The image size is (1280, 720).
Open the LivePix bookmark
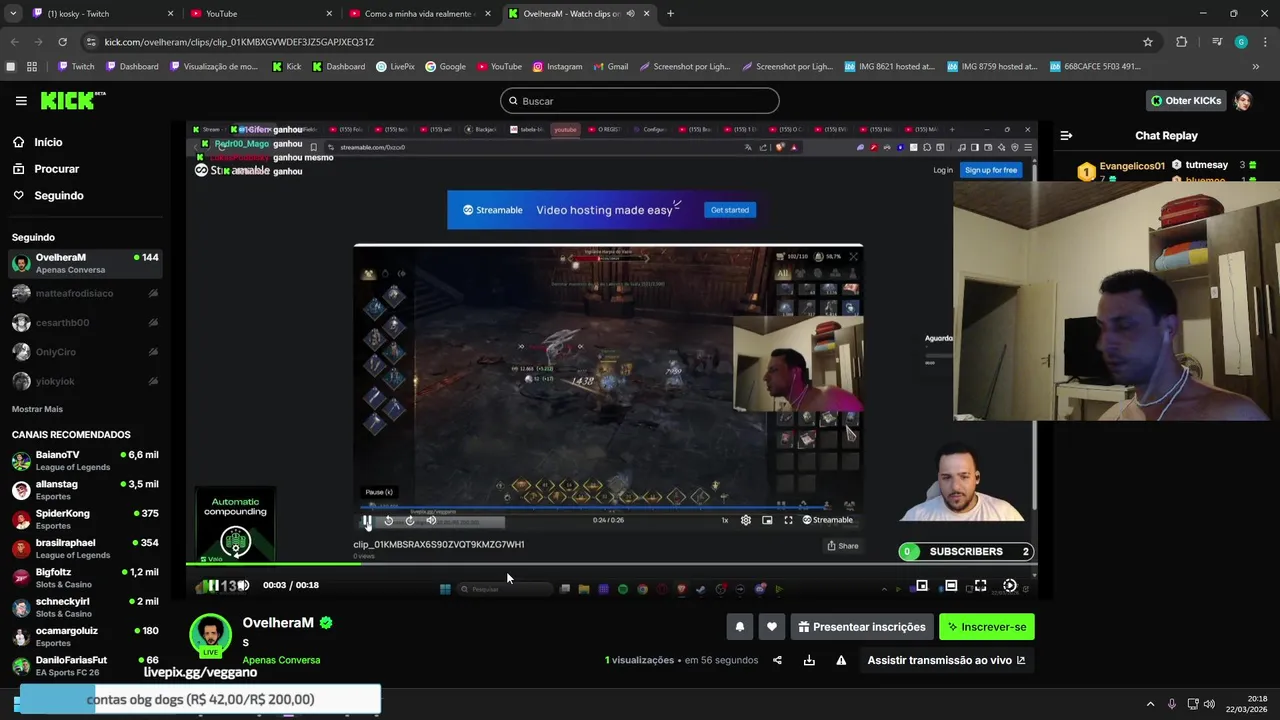(x=395, y=67)
